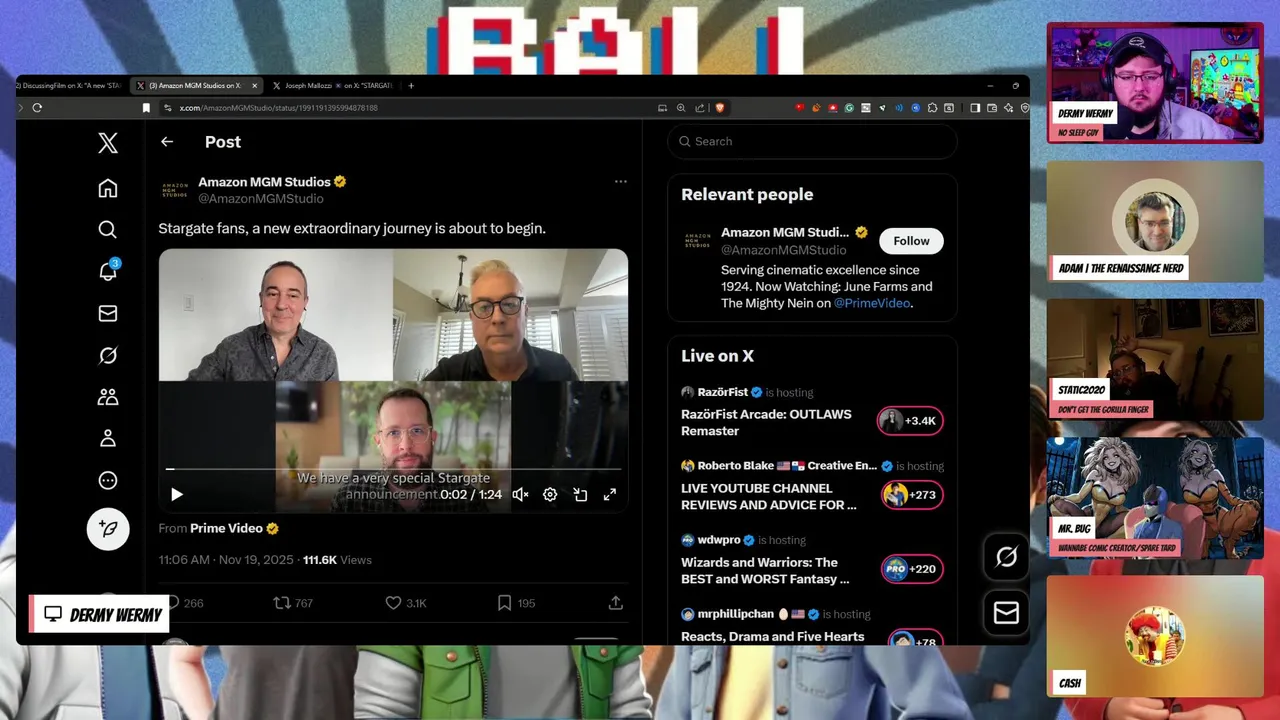Screen dimensions: 1280x720
Task: Toggle picture-in-picture for the video
Action: click(580, 494)
